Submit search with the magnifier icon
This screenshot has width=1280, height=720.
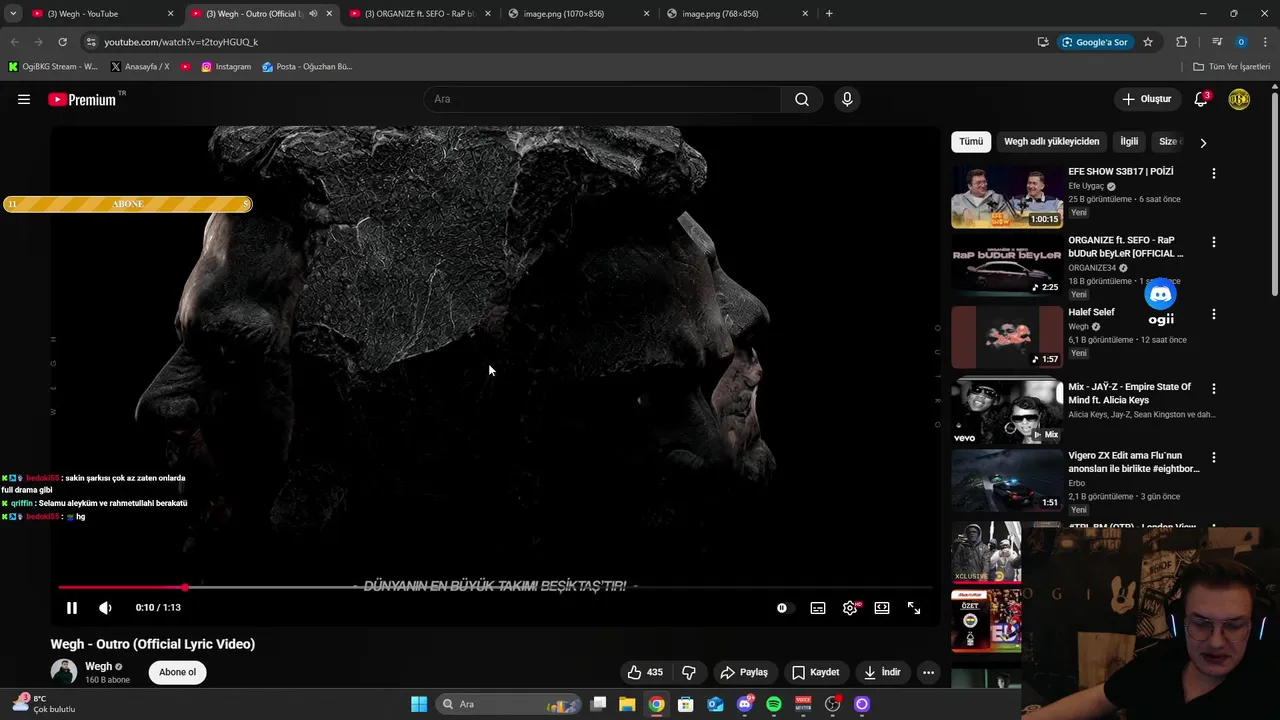(x=802, y=99)
